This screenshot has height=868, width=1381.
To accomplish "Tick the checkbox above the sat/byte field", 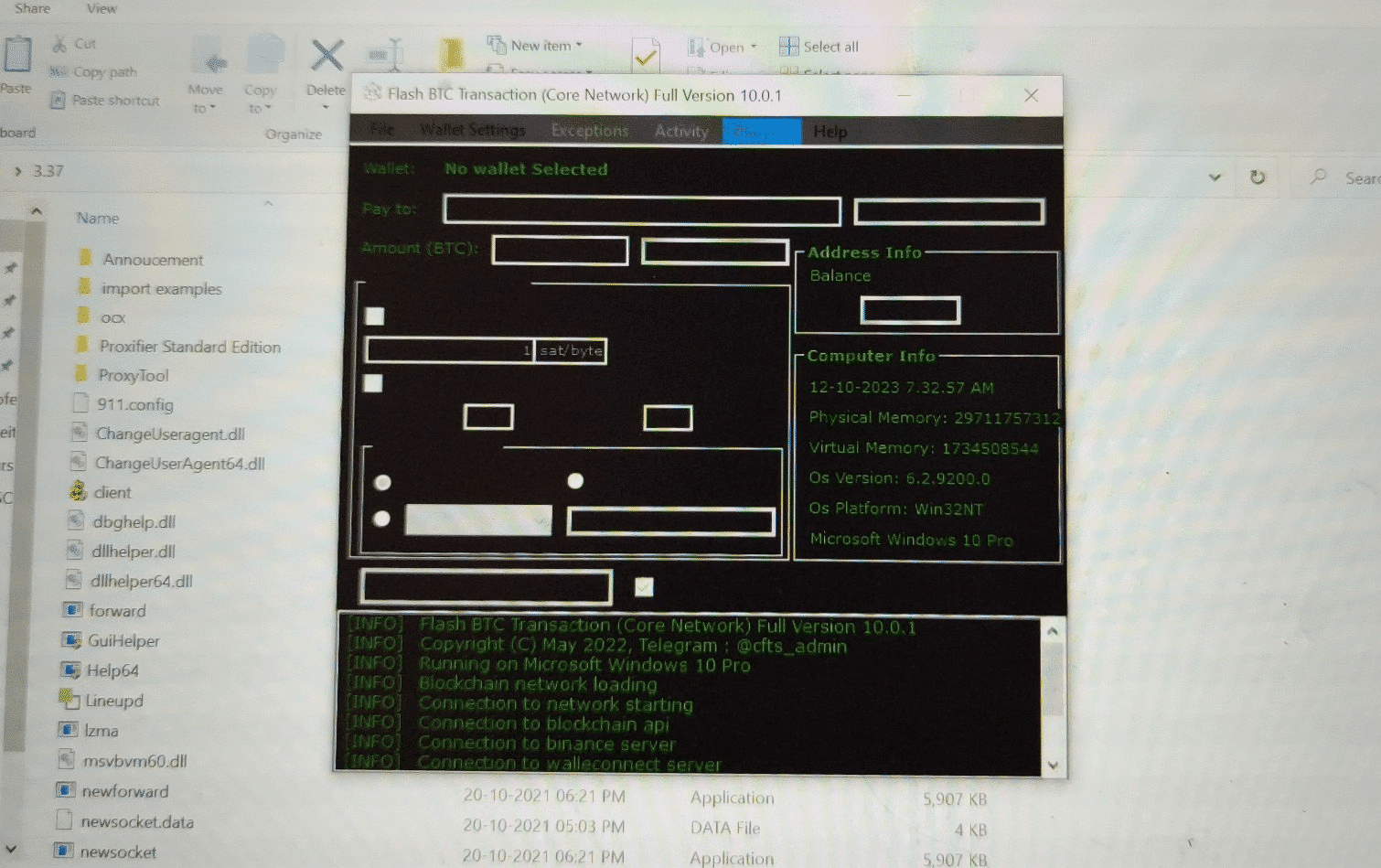I will click(x=374, y=316).
